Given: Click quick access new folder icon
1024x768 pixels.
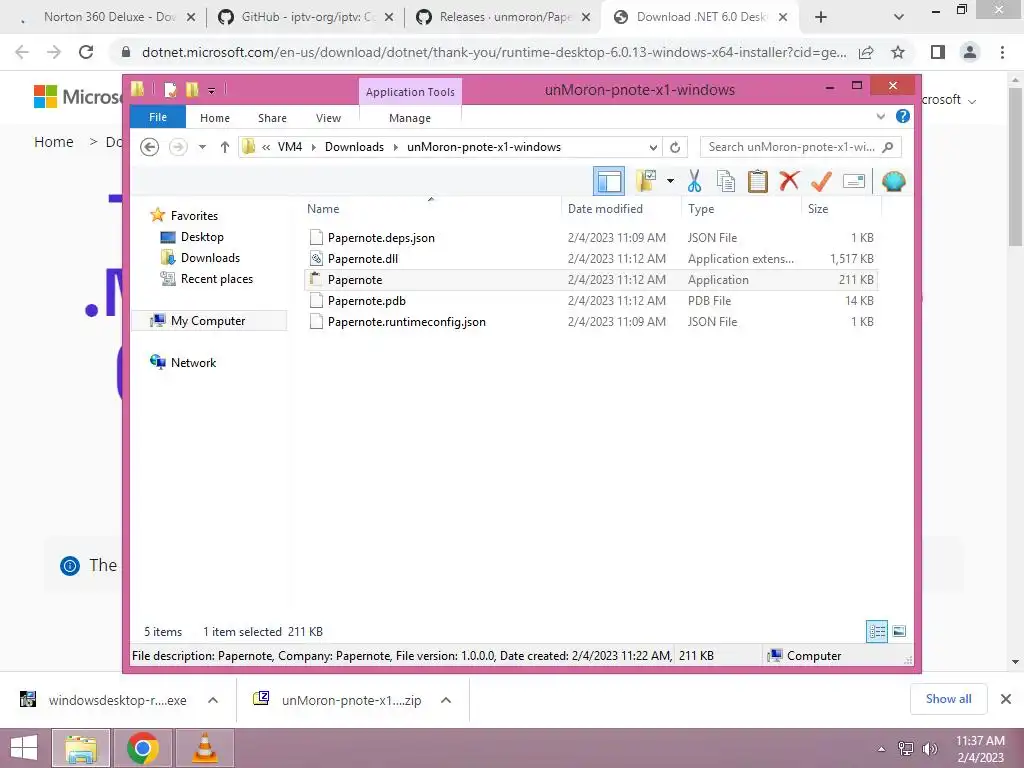Looking at the screenshot, I should click(x=193, y=89).
